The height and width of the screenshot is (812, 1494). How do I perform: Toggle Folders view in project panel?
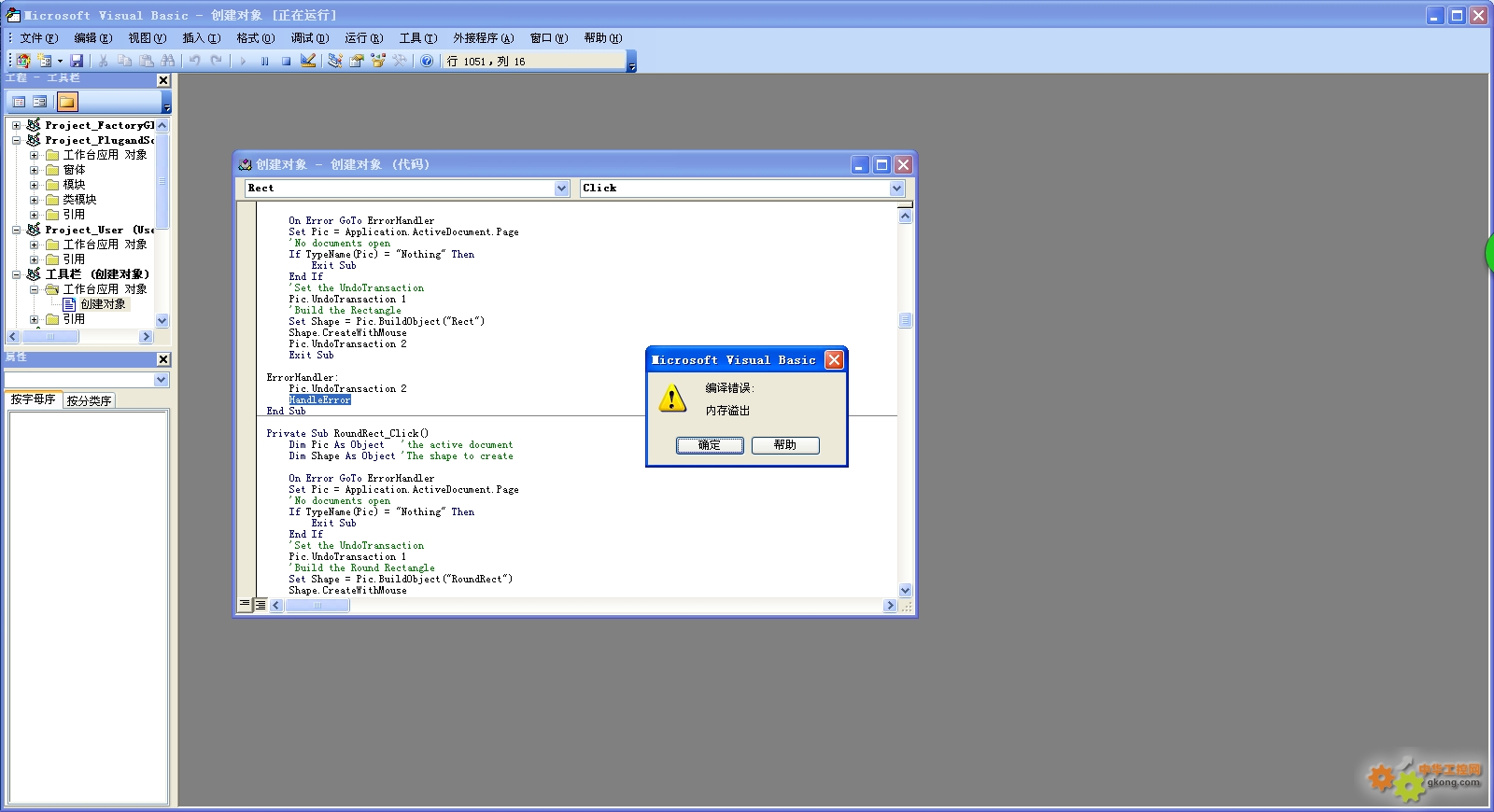(68, 102)
